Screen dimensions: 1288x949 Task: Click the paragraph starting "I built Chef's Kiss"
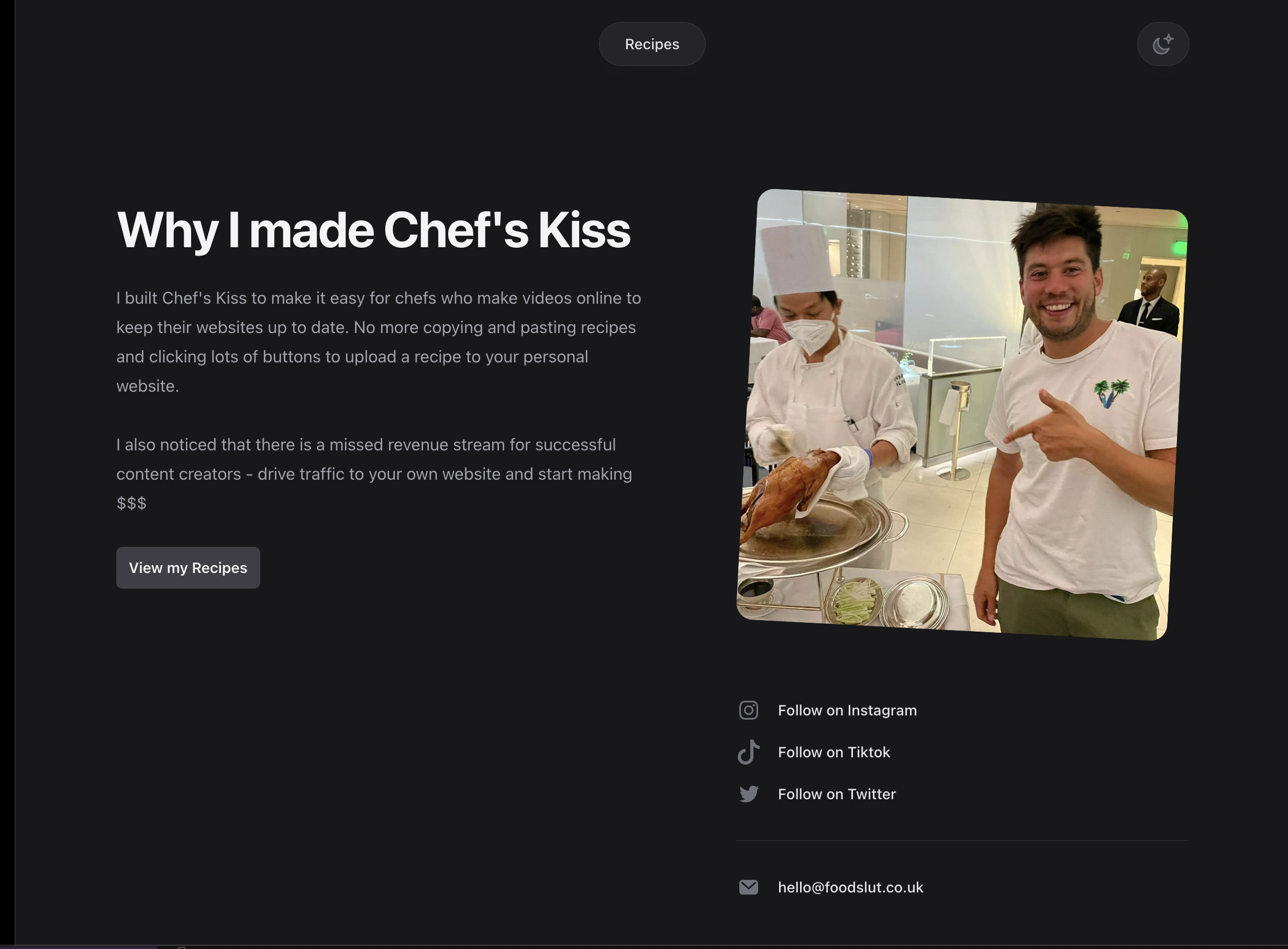[x=379, y=342]
